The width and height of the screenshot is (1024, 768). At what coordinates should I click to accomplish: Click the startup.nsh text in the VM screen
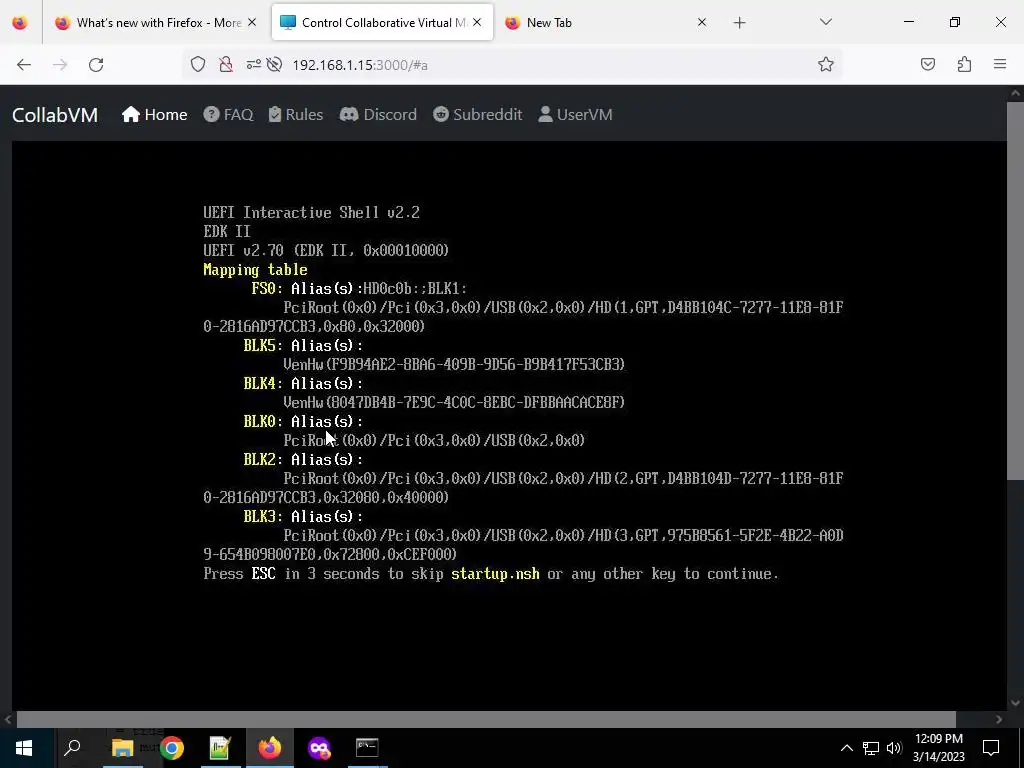[496, 574]
